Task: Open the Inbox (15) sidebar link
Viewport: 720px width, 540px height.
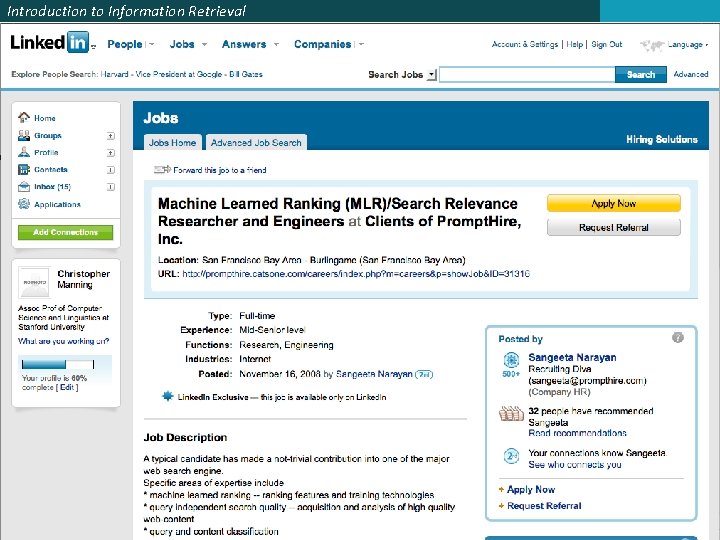Action: (x=52, y=186)
